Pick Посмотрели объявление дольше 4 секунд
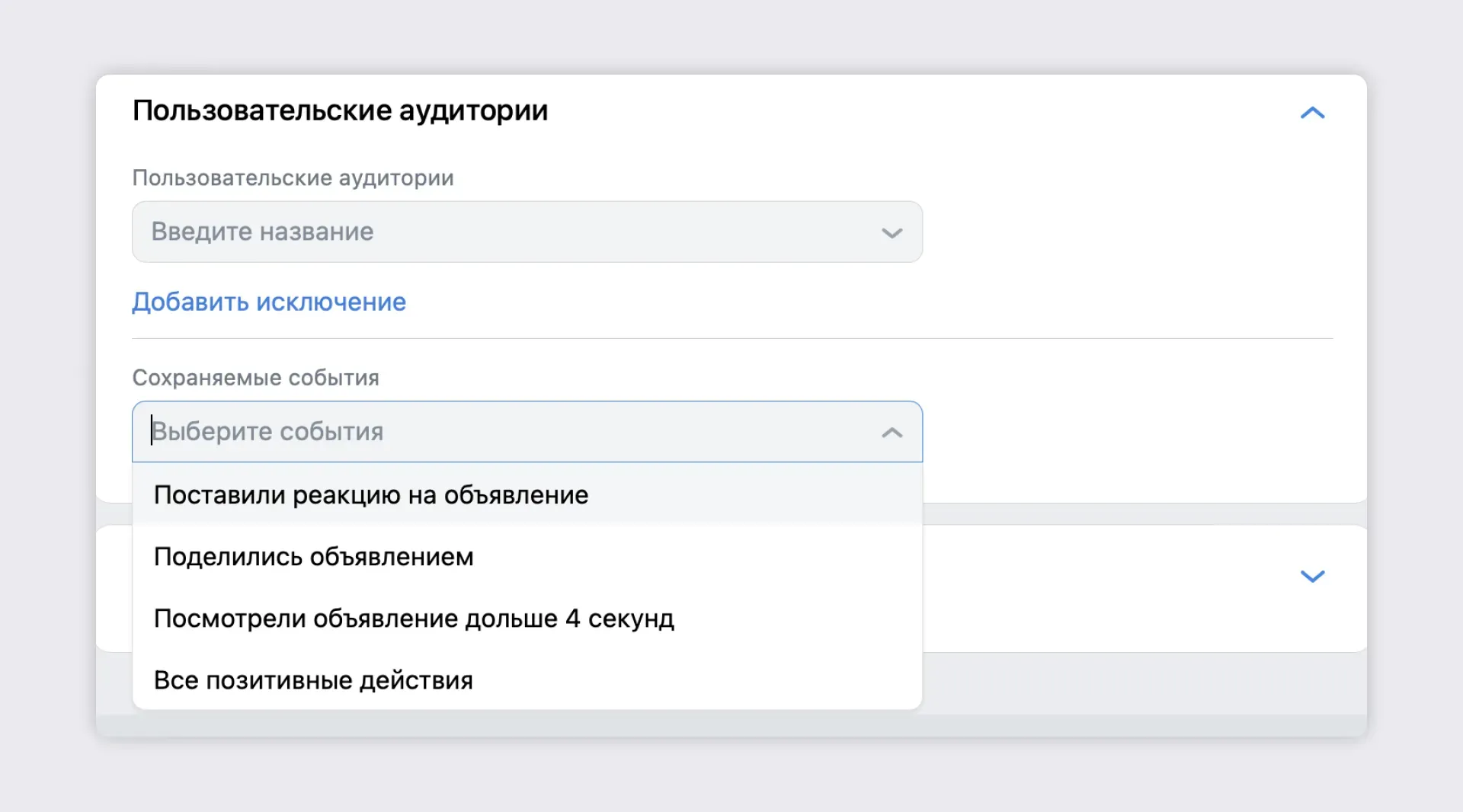1463x812 pixels. point(414,619)
